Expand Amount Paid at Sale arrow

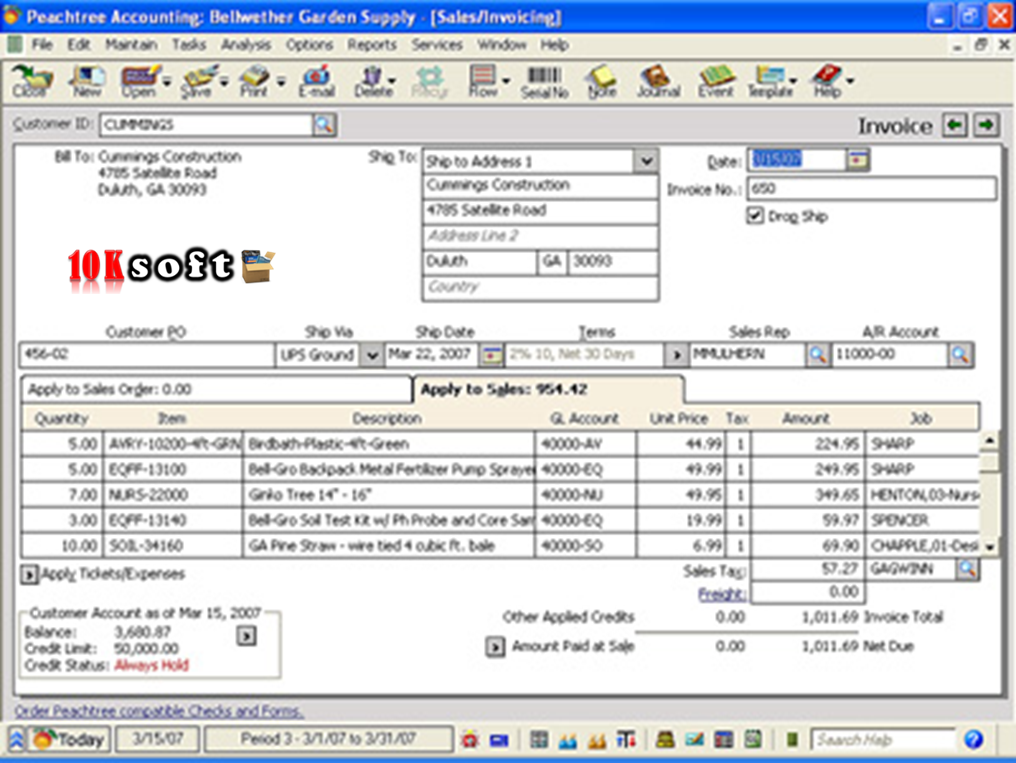point(495,646)
